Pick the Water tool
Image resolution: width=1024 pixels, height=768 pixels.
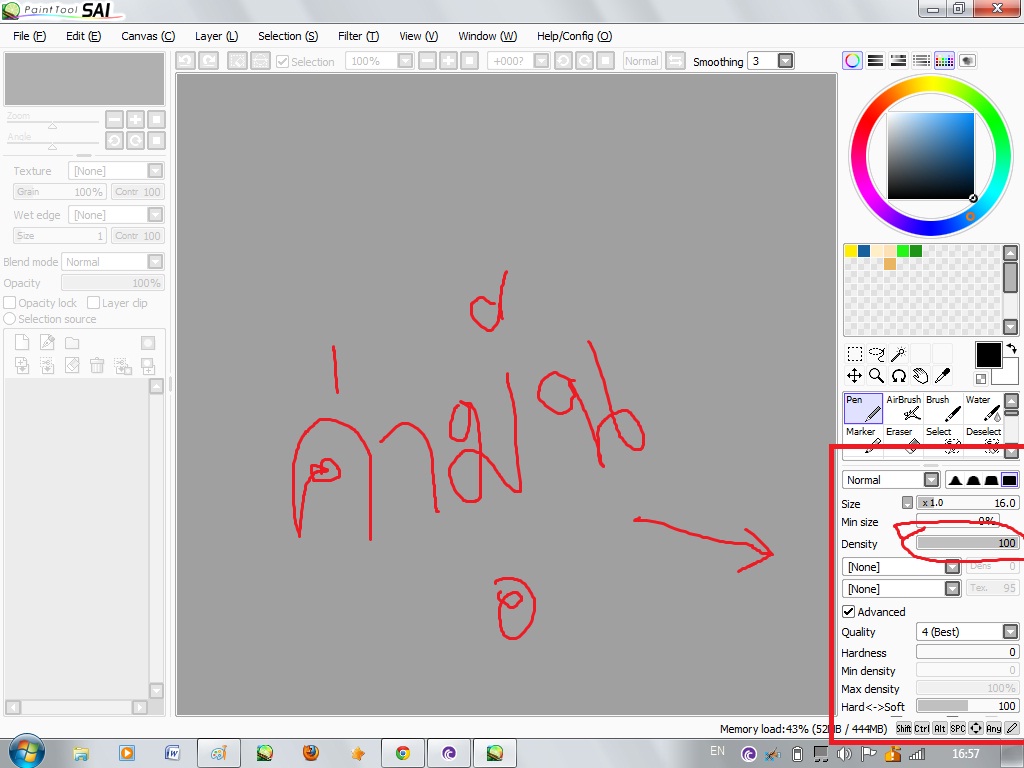(983, 408)
